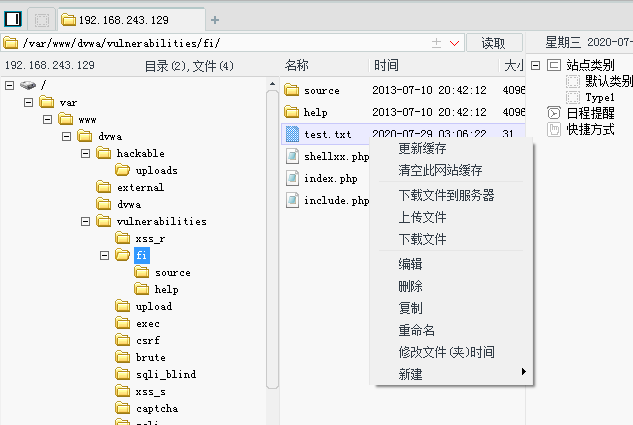Collapse the root / node in the tree
Image resolution: width=633 pixels, height=425 pixels.
pyautogui.click(x=10, y=85)
